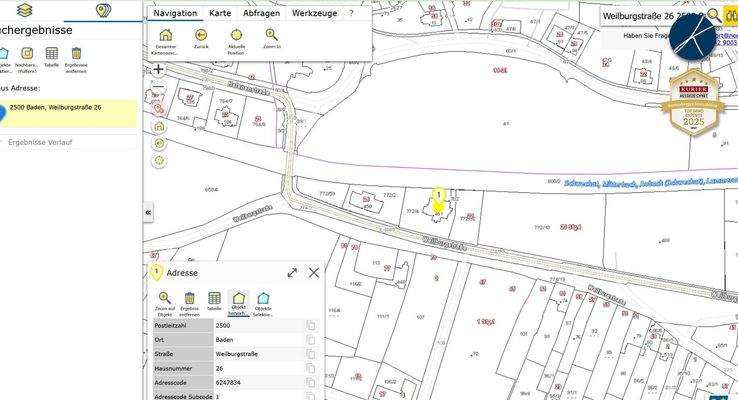The image size is (738, 400).
Task: Click Gesamter Kartenausschnitt home icon
Action: (x=166, y=36)
